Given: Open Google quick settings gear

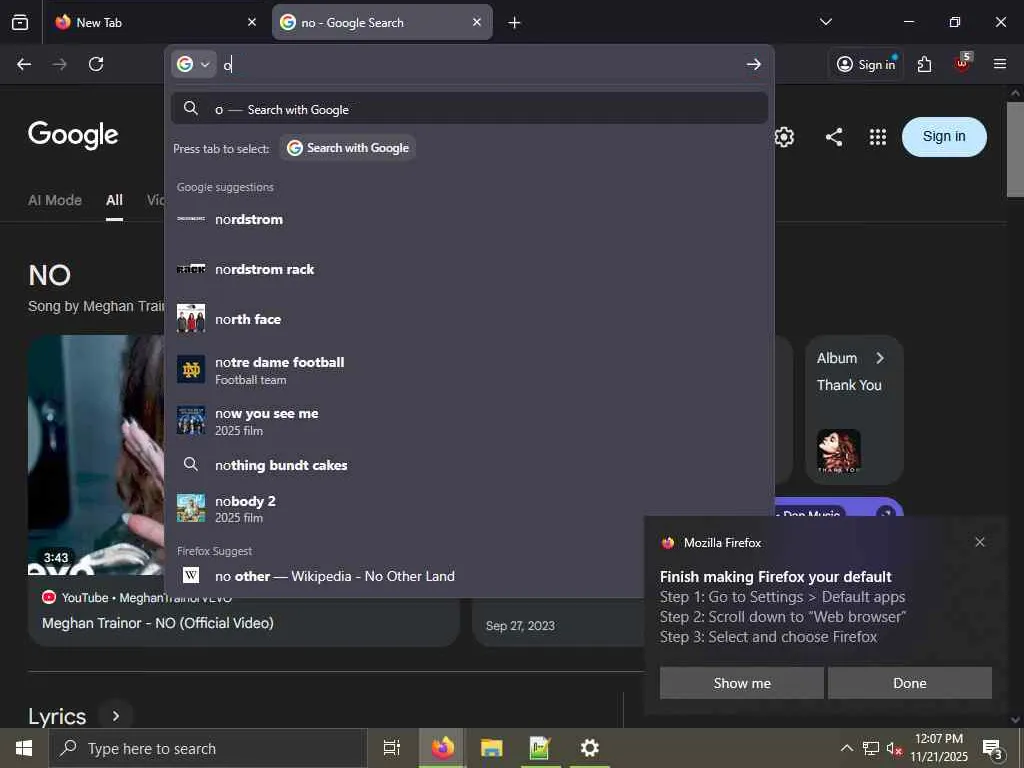Looking at the screenshot, I should pos(784,136).
